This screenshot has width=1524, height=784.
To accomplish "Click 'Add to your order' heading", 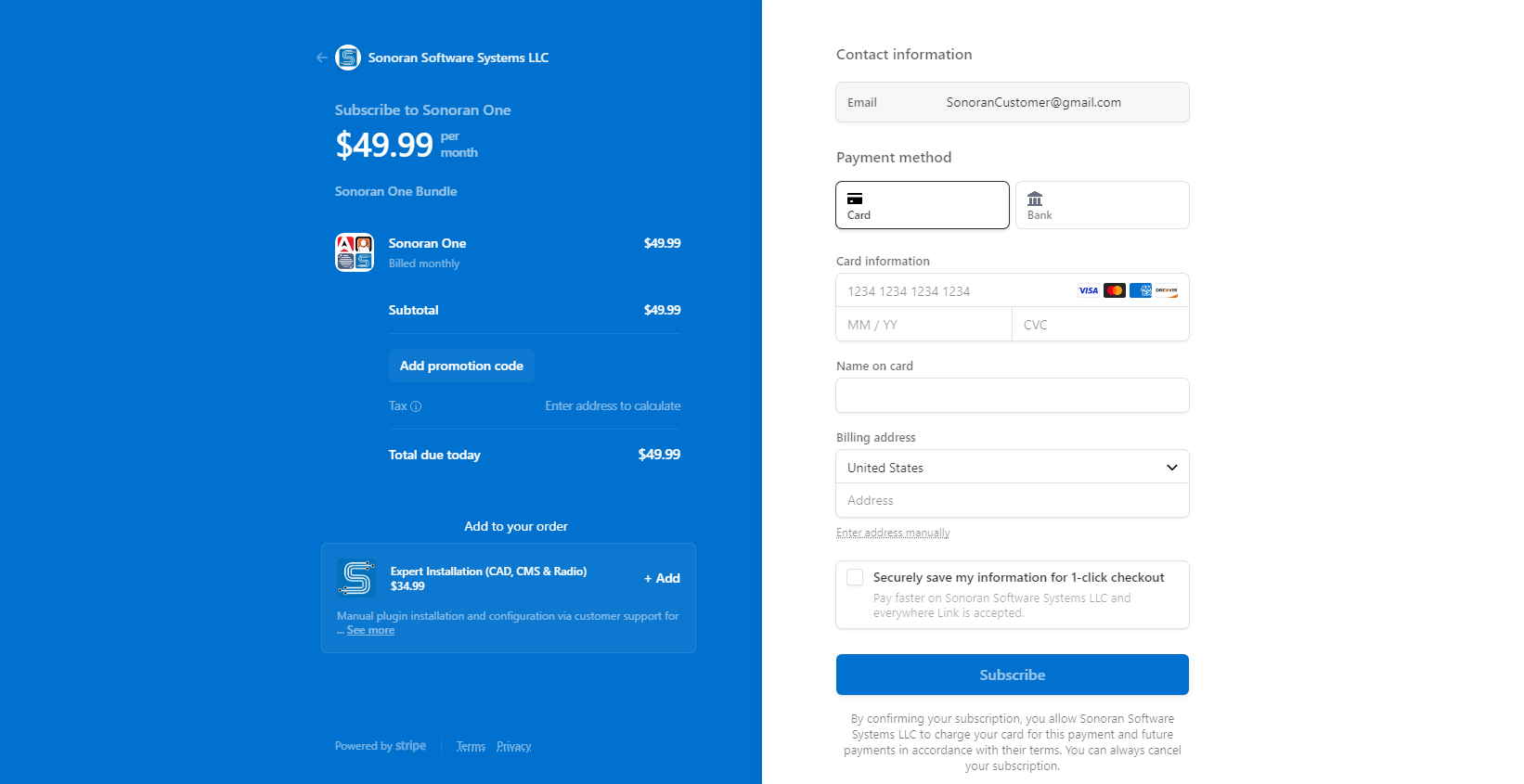I will click(x=516, y=526).
